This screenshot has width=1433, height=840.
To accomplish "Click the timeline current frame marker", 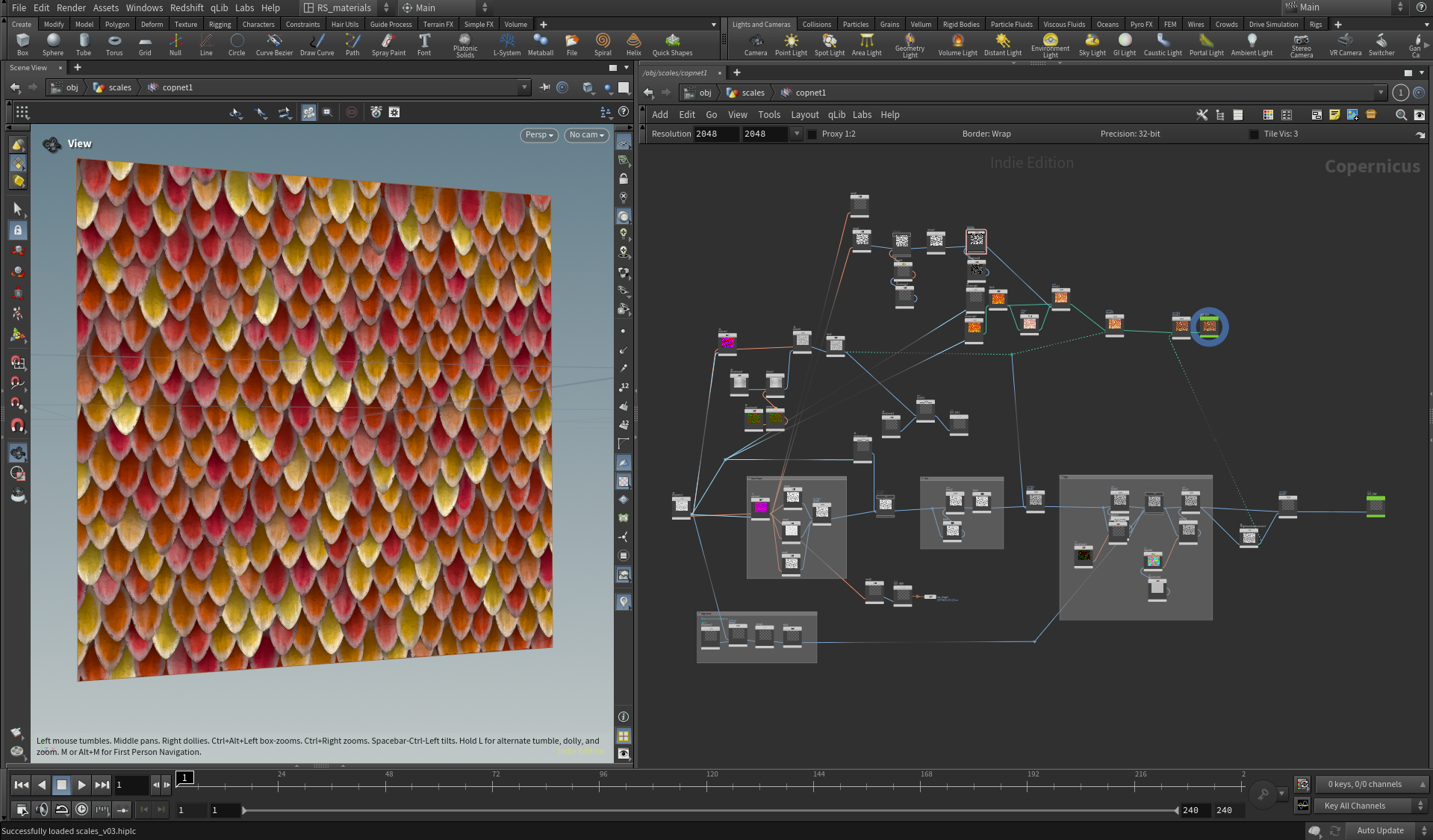I will pos(185,778).
